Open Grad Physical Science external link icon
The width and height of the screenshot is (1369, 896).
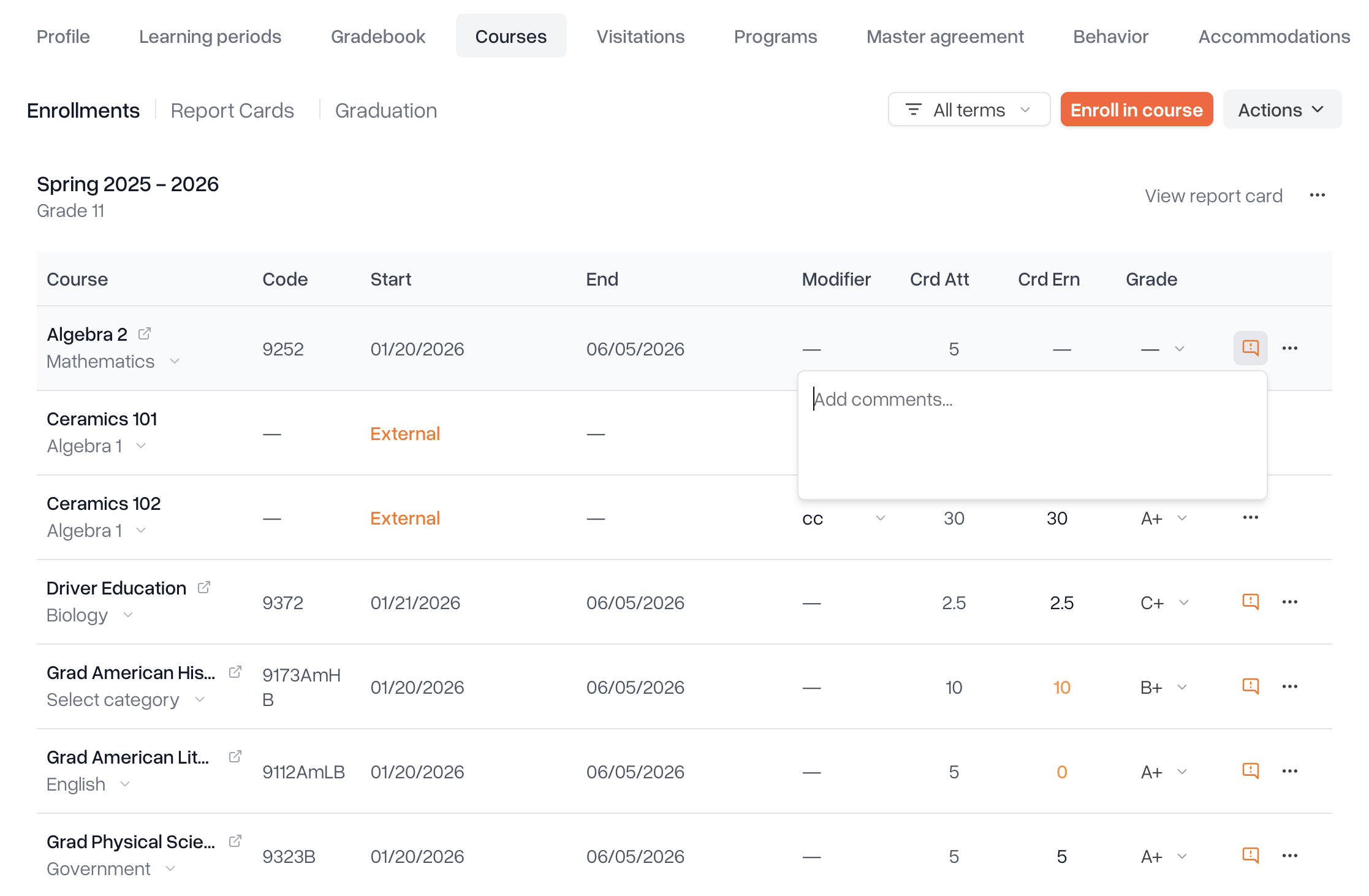coord(235,841)
